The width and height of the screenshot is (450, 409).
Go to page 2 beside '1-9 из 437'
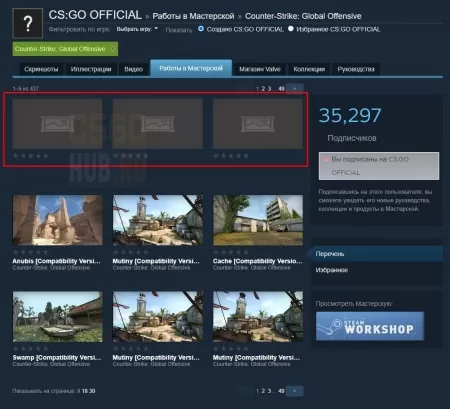263,89
